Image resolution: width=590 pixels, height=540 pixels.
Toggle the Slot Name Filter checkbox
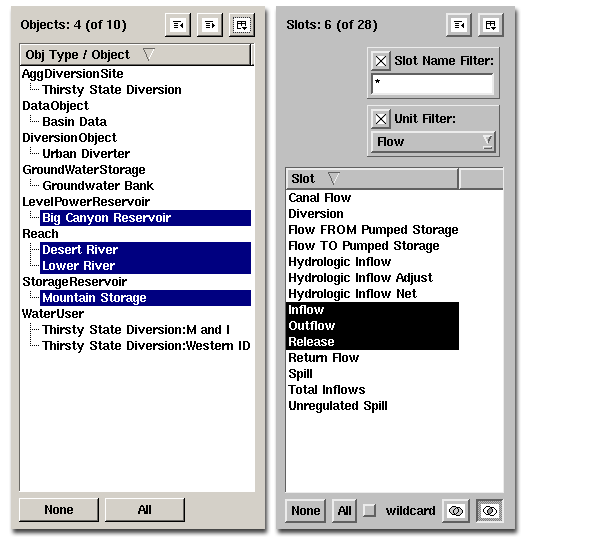pyautogui.click(x=381, y=61)
